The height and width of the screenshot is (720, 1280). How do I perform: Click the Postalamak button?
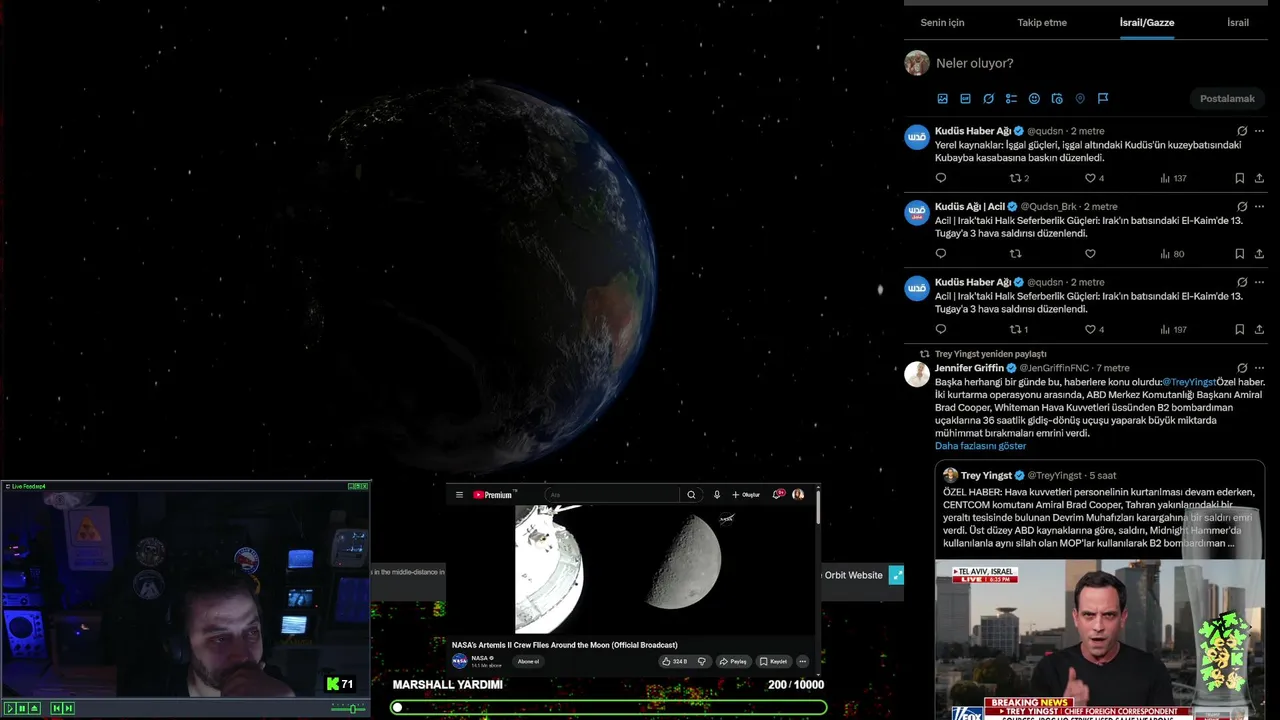click(1227, 99)
